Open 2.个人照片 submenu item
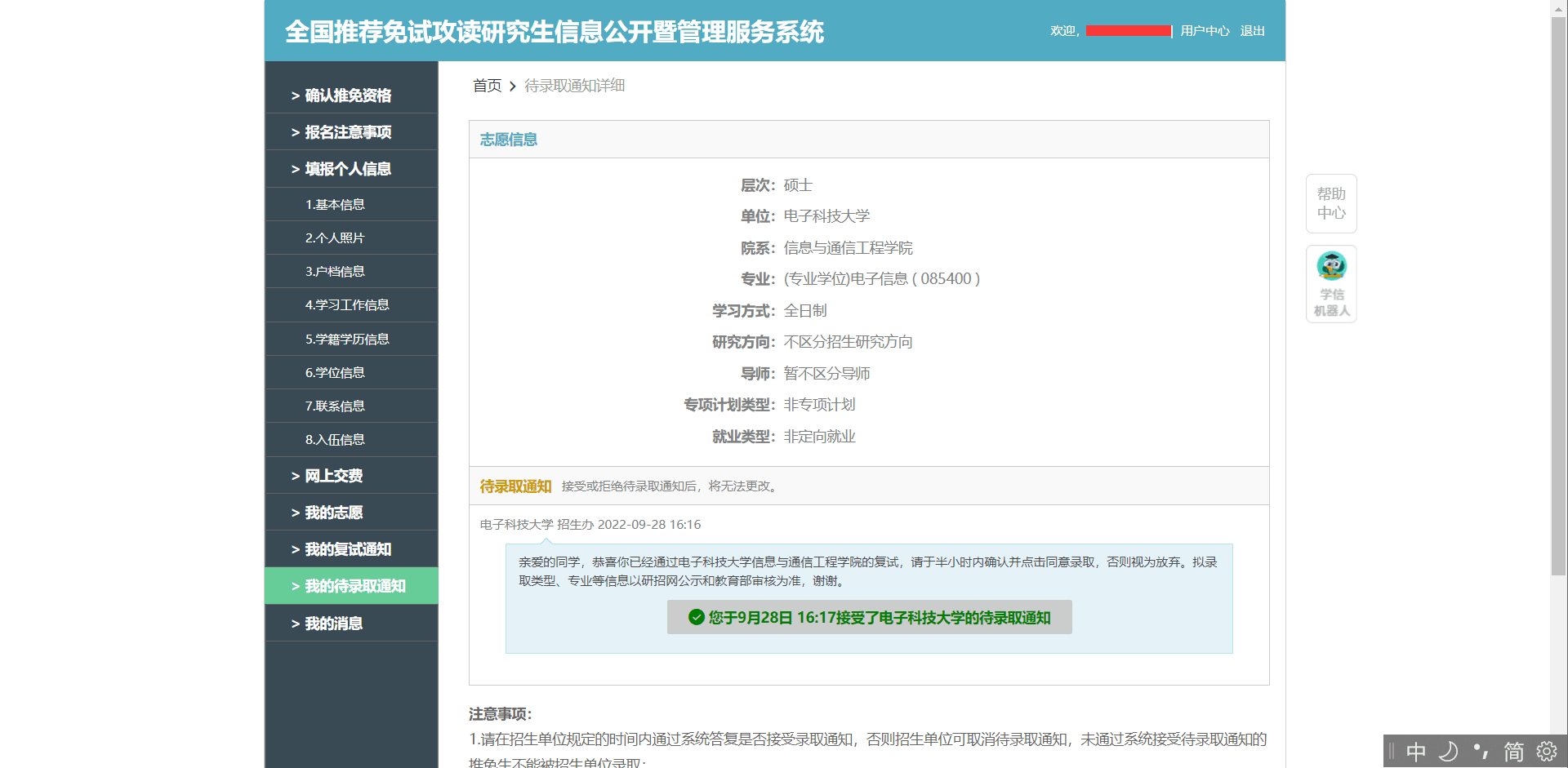This screenshot has height=768, width=1568. click(351, 238)
